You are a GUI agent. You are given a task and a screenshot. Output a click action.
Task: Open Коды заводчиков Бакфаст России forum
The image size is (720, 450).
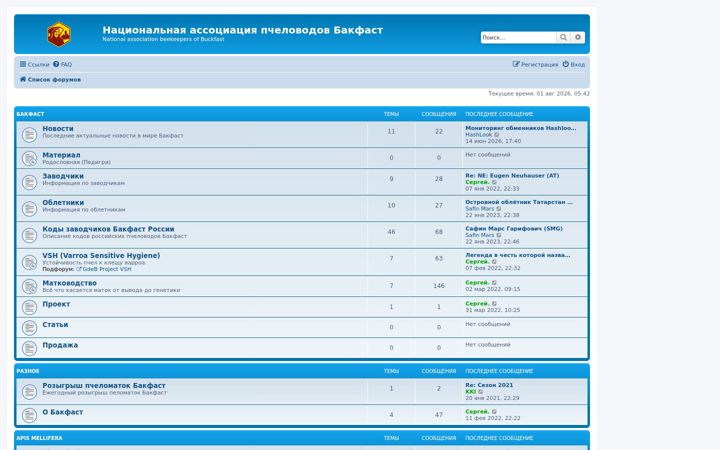coord(108,229)
